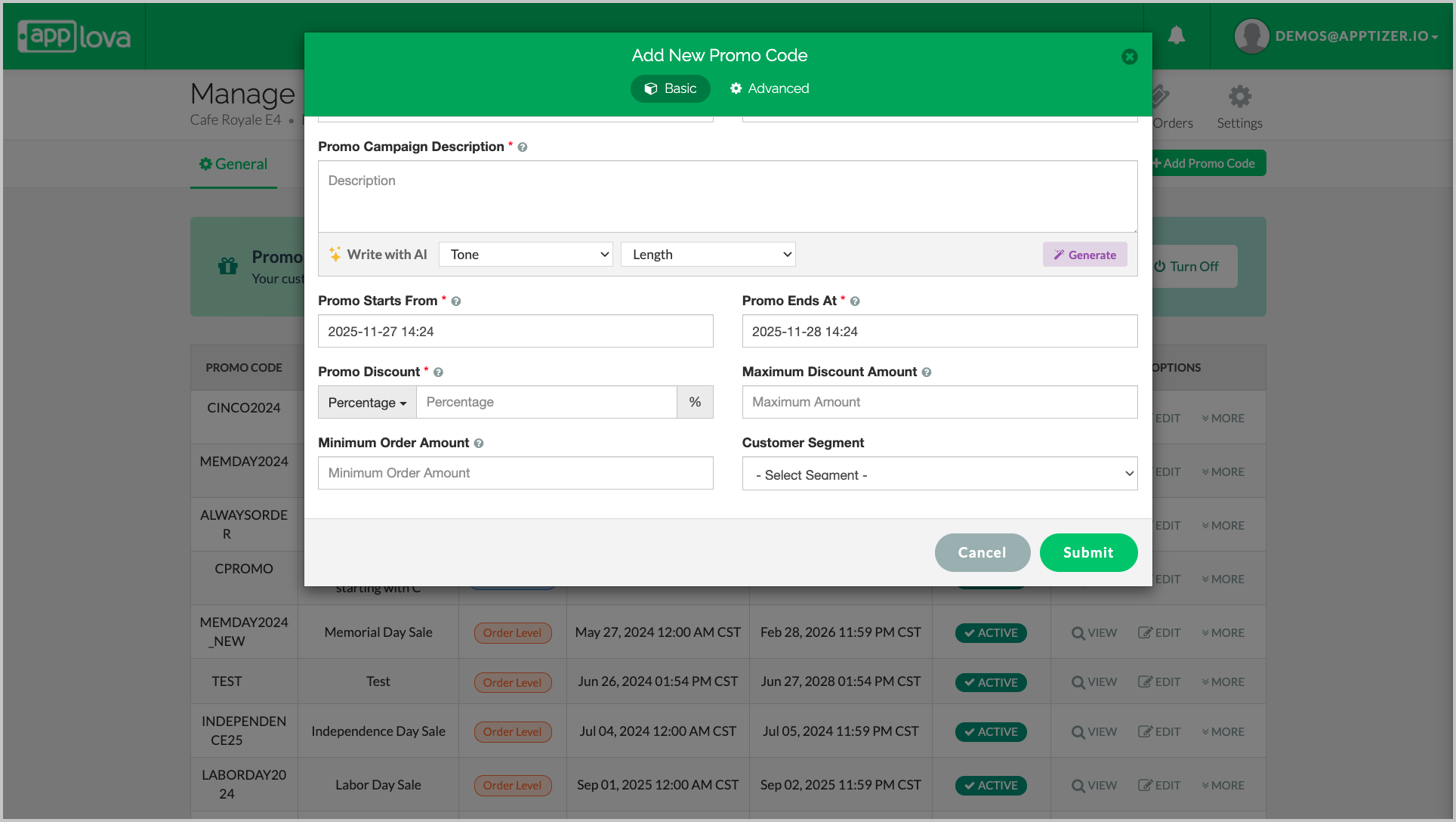Image resolution: width=1456 pixels, height=822 pixels.
Task: Click help icon beside Promo Ends At
Action: [855, 301]
